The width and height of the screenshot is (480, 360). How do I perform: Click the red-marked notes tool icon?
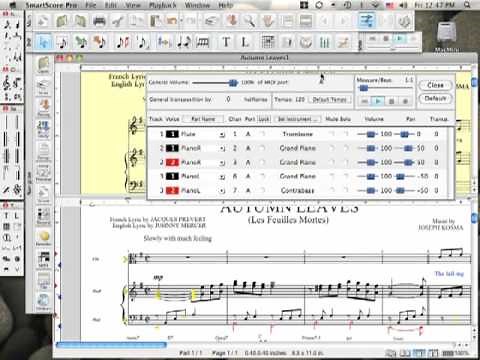[123, 42]
